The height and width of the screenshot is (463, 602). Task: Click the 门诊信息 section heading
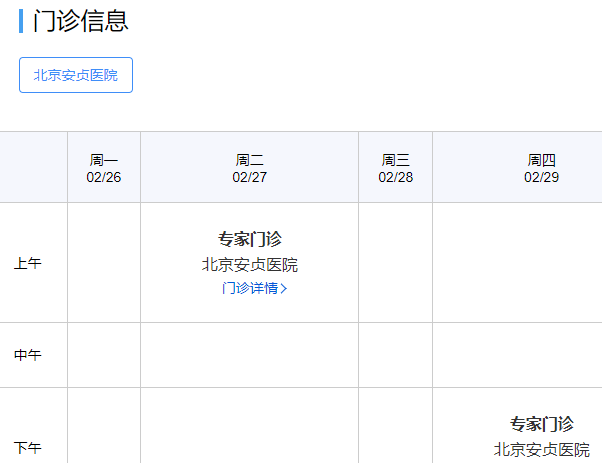81,21
